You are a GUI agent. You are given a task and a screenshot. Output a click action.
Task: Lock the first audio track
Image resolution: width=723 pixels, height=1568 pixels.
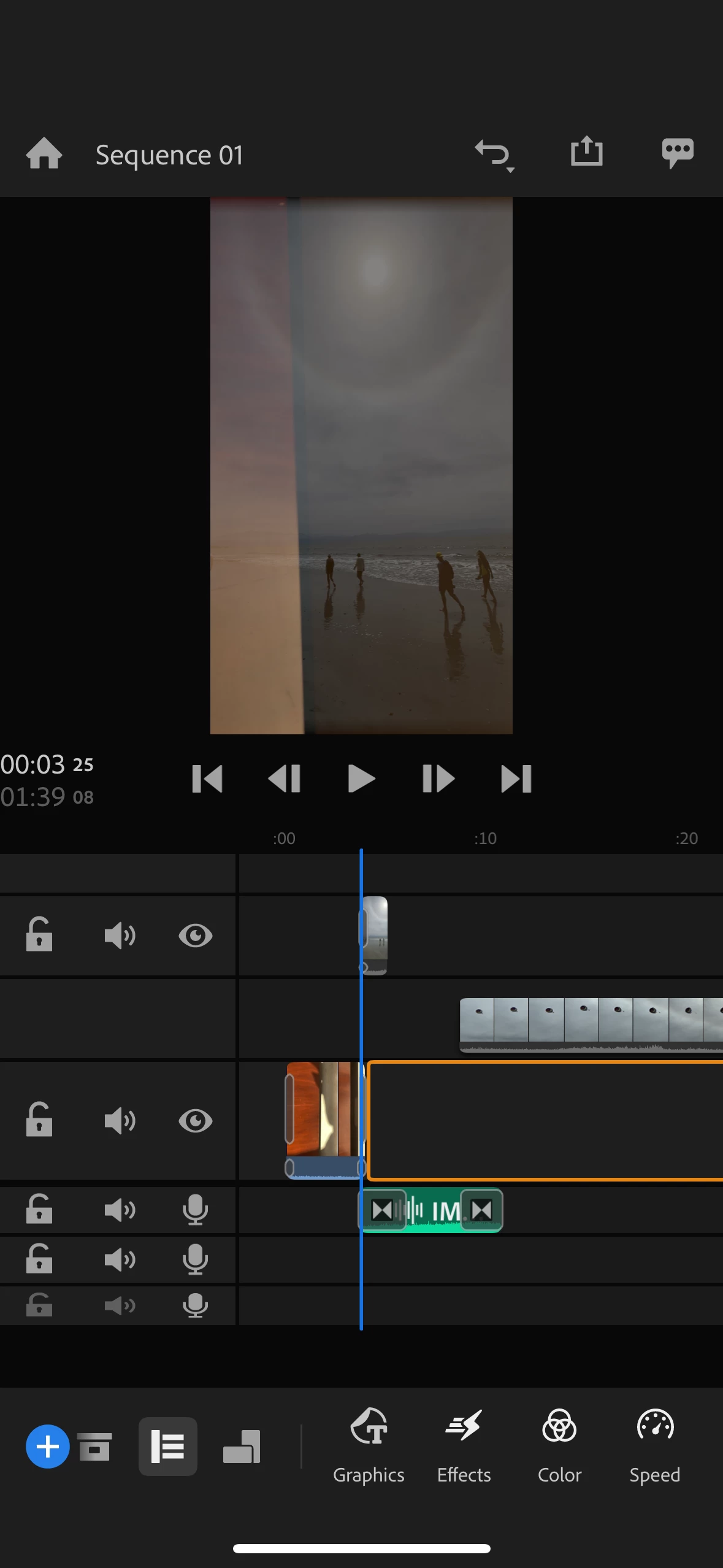pos(39,1209)
